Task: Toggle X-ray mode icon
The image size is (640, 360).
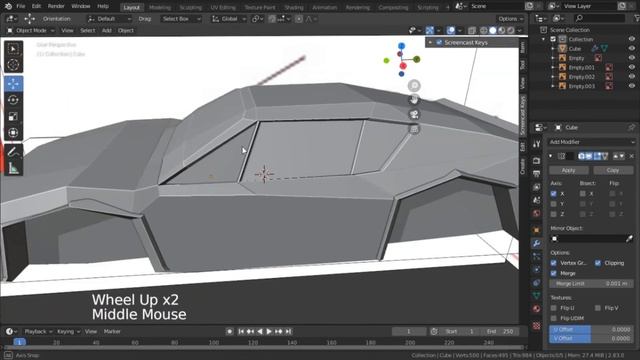Action: point(472,30)
